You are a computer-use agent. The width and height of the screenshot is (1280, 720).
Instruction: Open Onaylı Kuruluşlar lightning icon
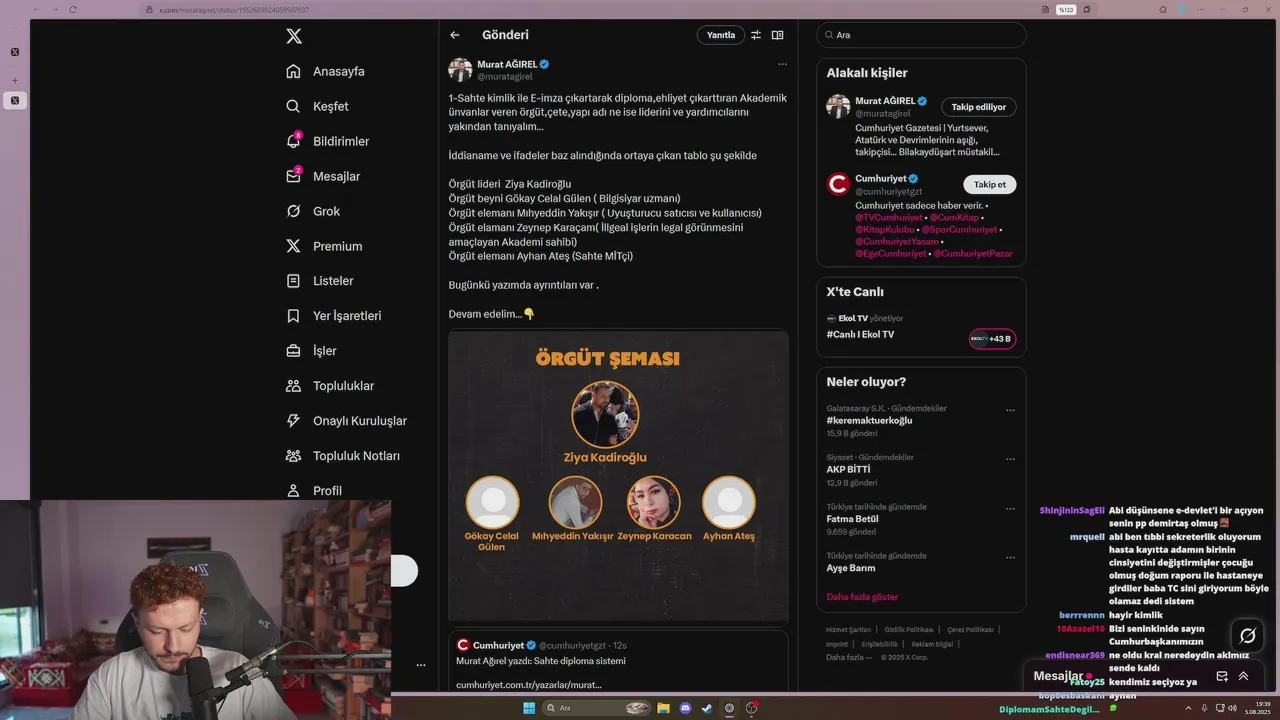[x=293, y=421]
